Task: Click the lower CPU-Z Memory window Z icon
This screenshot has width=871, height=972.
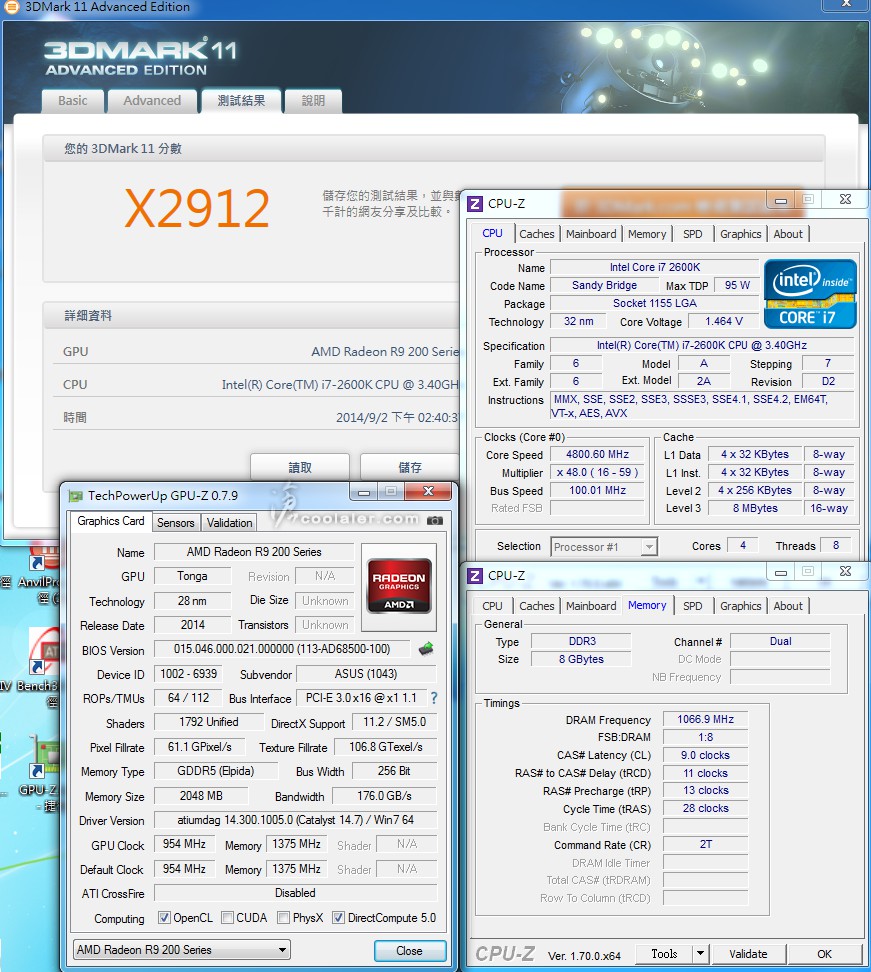Action: pos(475,575)
